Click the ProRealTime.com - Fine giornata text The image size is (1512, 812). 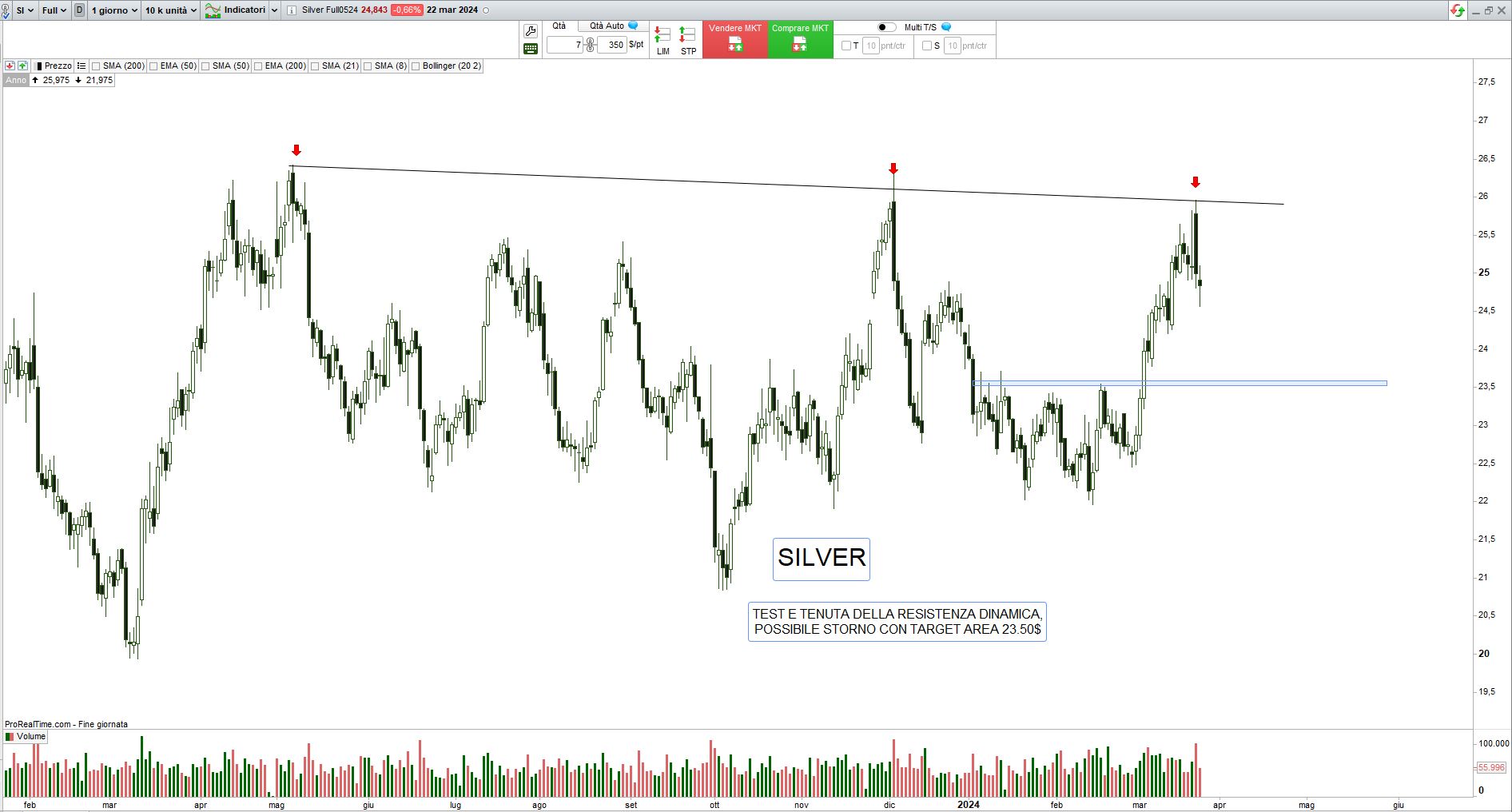pyautogui.click(x=66, y=724)
